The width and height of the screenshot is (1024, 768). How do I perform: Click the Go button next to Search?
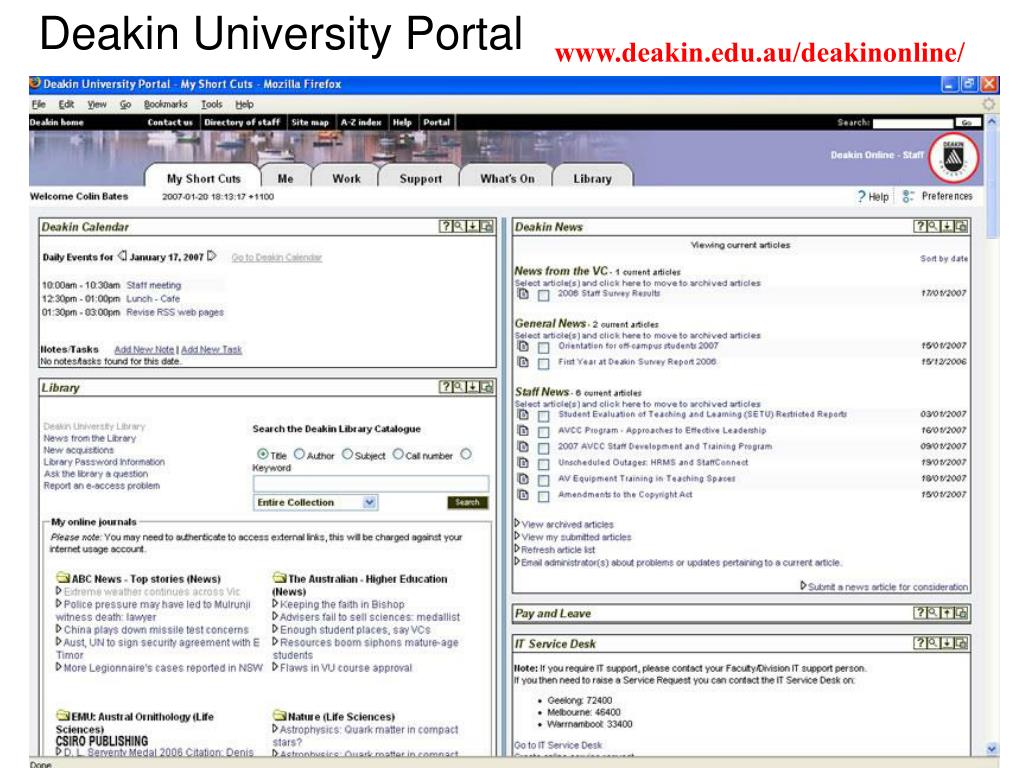(967, 123)
